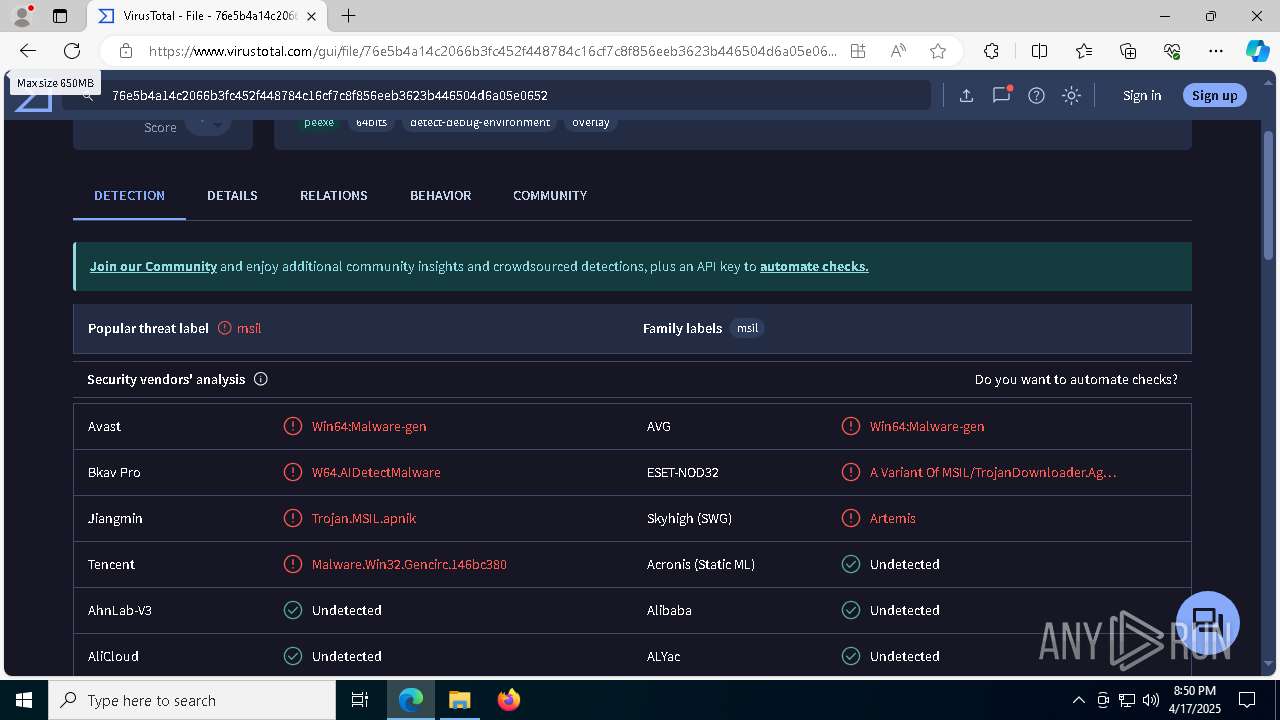This screenshot has width=1280, height=720.
Task: Click the Skyhigh (SWG) warning icon
Action: tap(851, 518)
